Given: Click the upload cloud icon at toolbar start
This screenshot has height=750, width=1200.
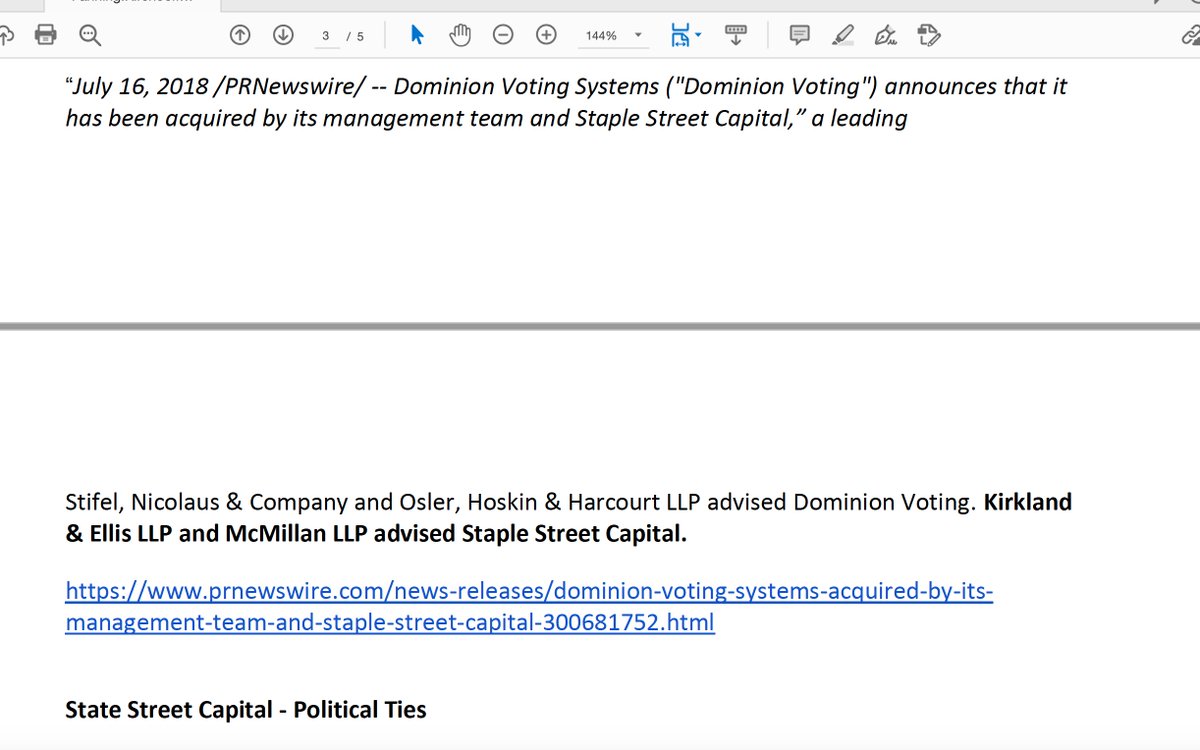Looking at the screenshot, I should pyautogui.click(x=5, y=36).
